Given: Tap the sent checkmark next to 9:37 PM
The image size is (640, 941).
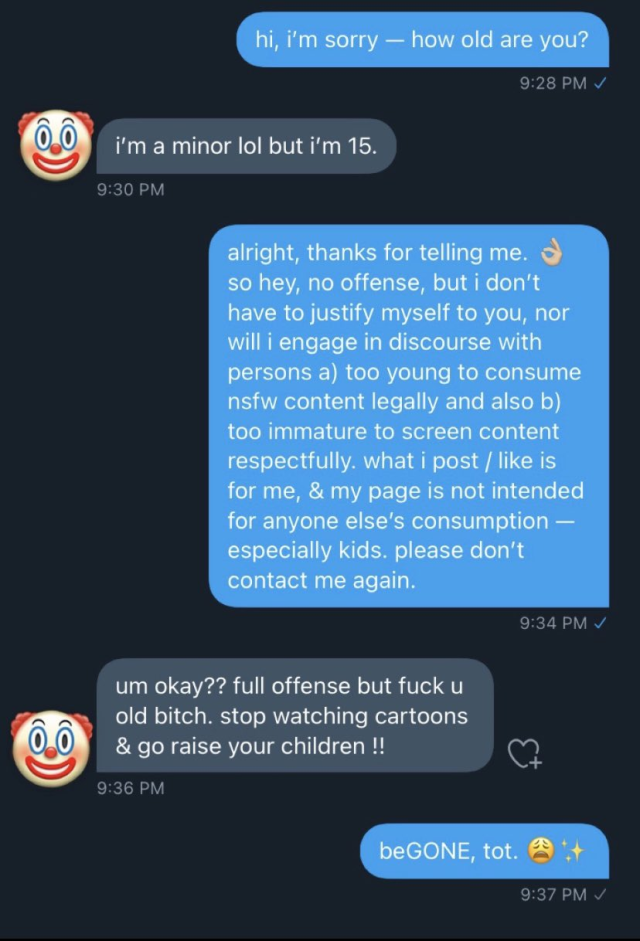Looking at the screenshot, I should [601, 894].
